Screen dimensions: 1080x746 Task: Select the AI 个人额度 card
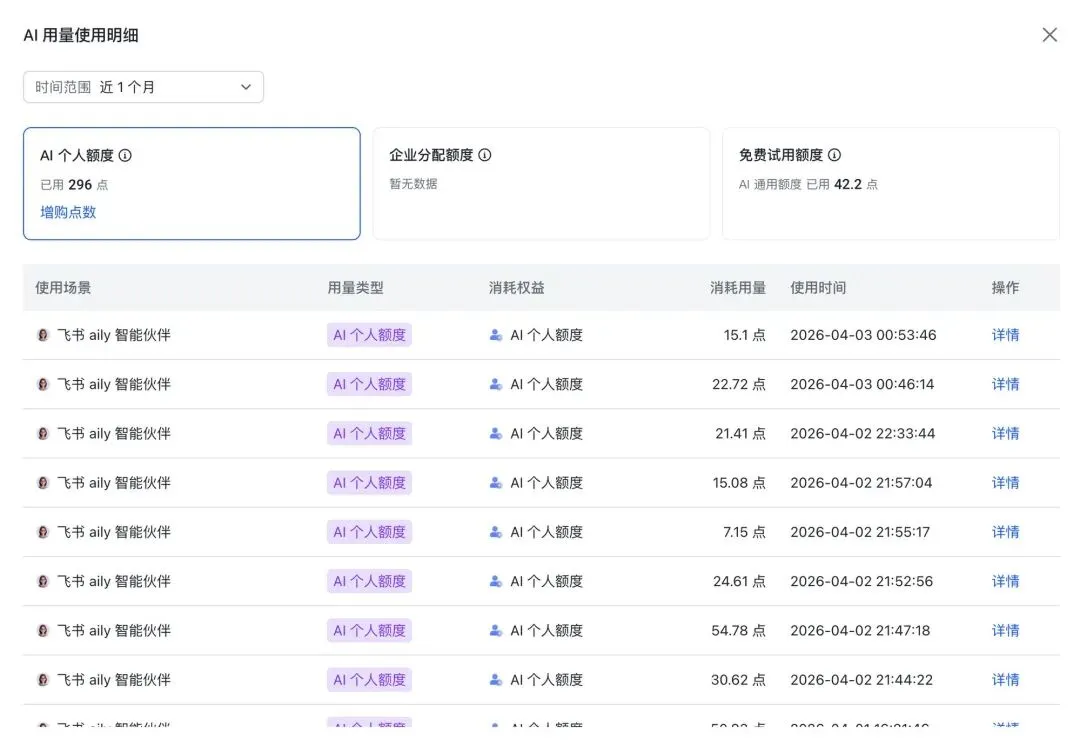click(191, 184)
